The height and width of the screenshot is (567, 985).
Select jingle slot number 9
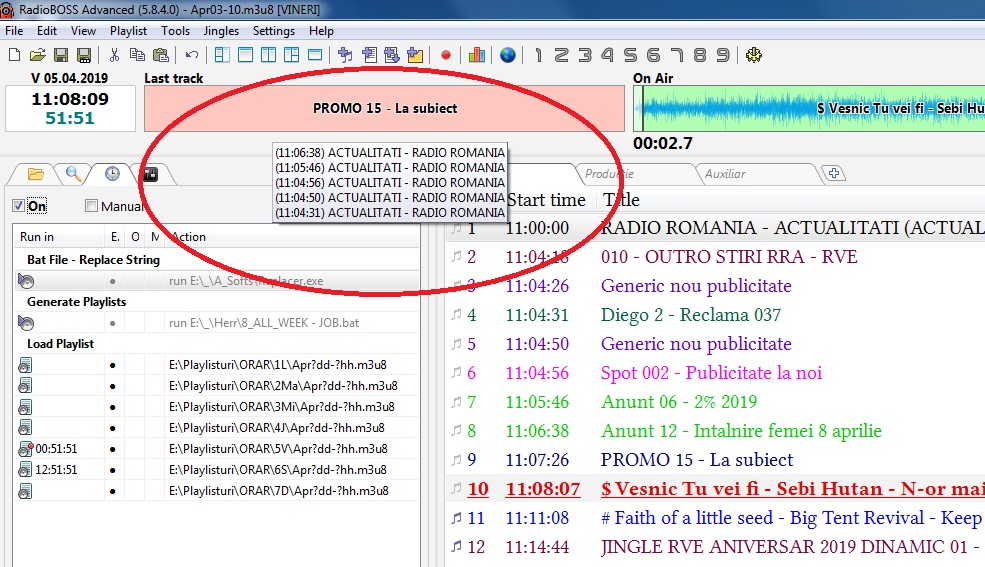click(723, 55)
